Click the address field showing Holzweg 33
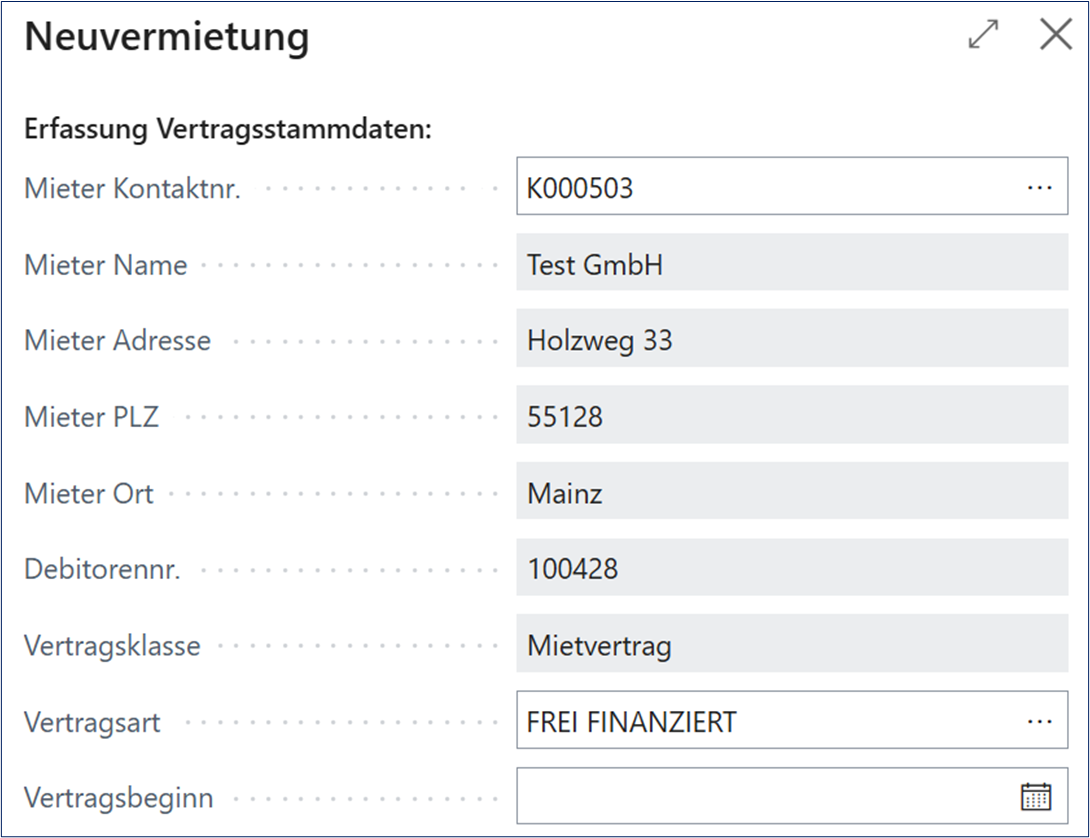 pos(700,340)
